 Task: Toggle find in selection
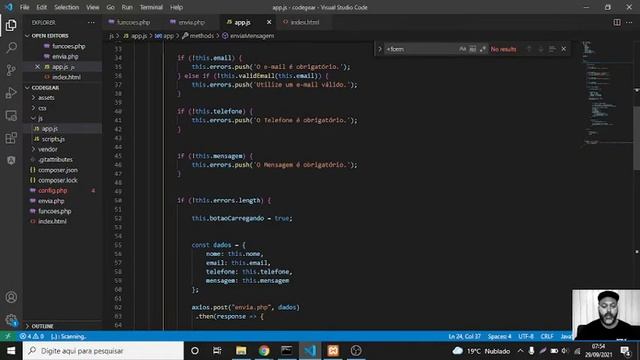552,49
